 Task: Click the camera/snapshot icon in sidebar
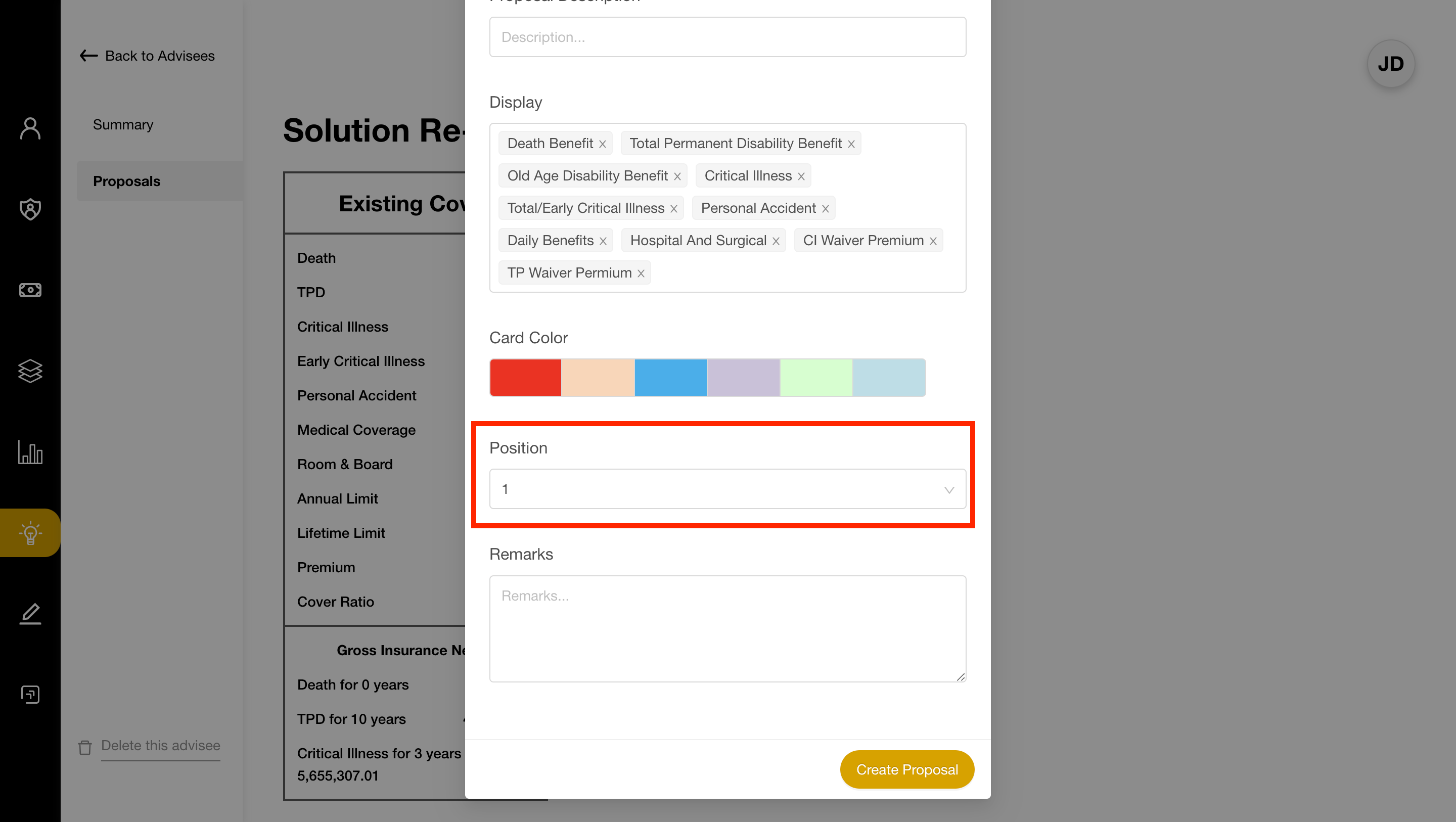click(x=30, y=290)
